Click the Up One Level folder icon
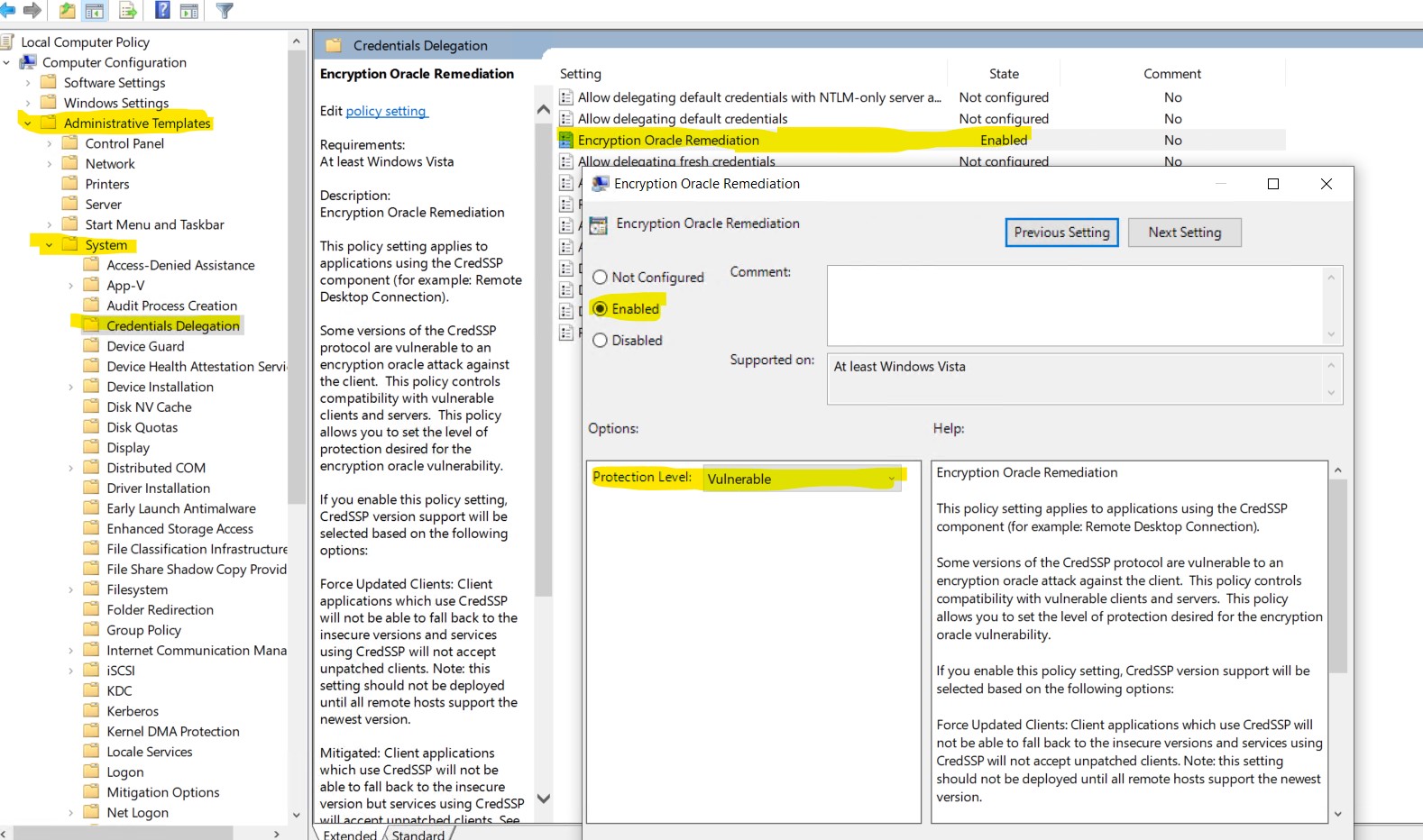 67,11
